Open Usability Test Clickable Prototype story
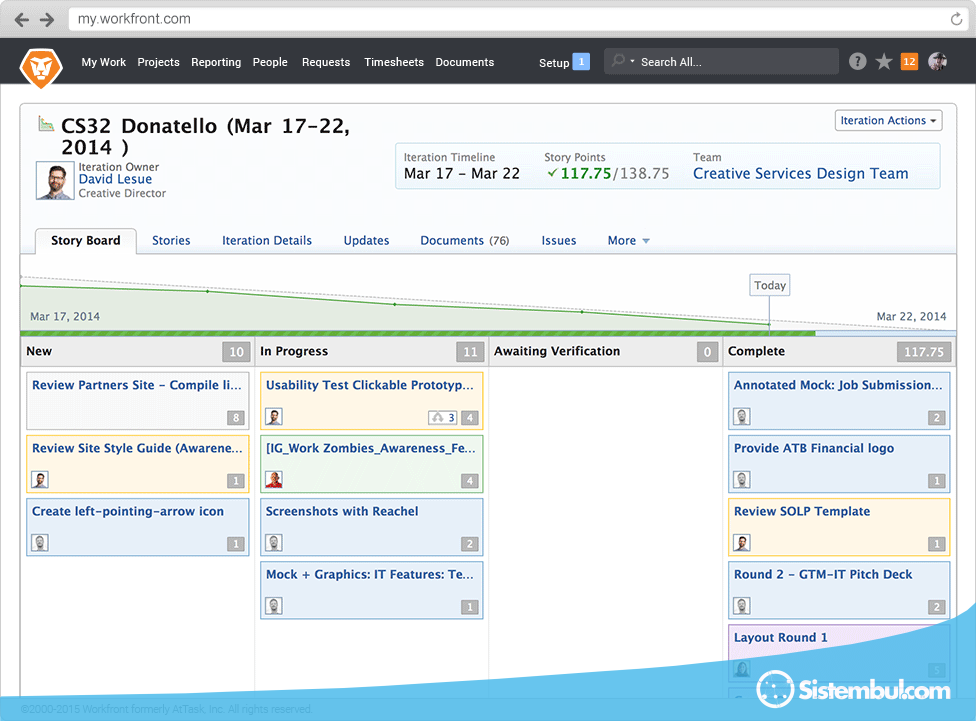The image size is (976, 721). point(370,385)
